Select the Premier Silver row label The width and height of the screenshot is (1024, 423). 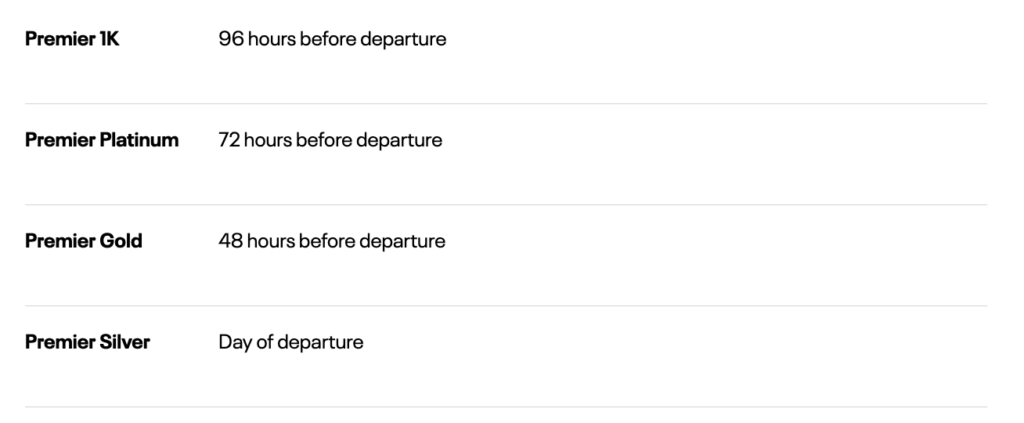tap(88, 342)
